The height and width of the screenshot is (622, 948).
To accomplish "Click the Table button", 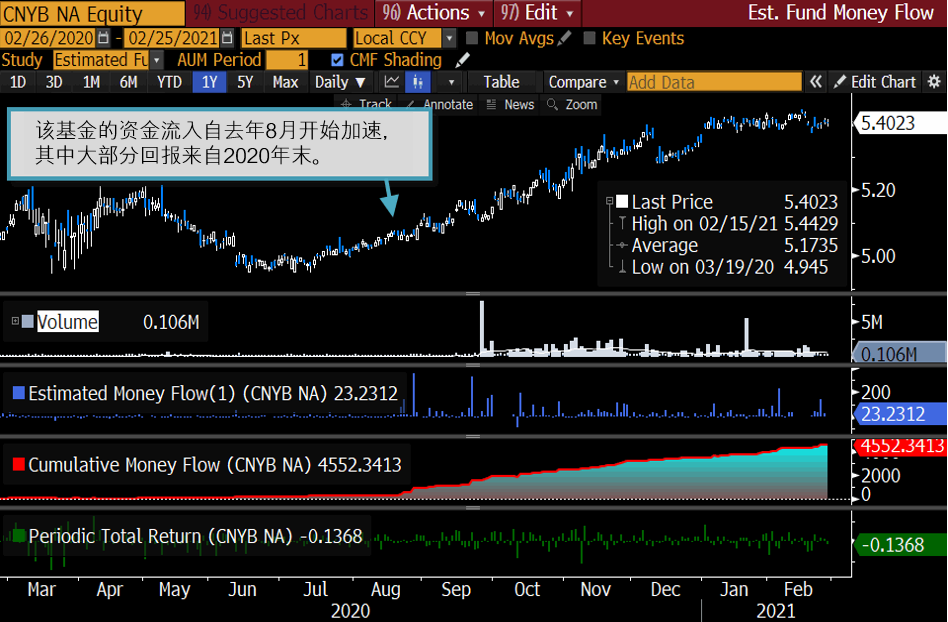I will [501, 82].
